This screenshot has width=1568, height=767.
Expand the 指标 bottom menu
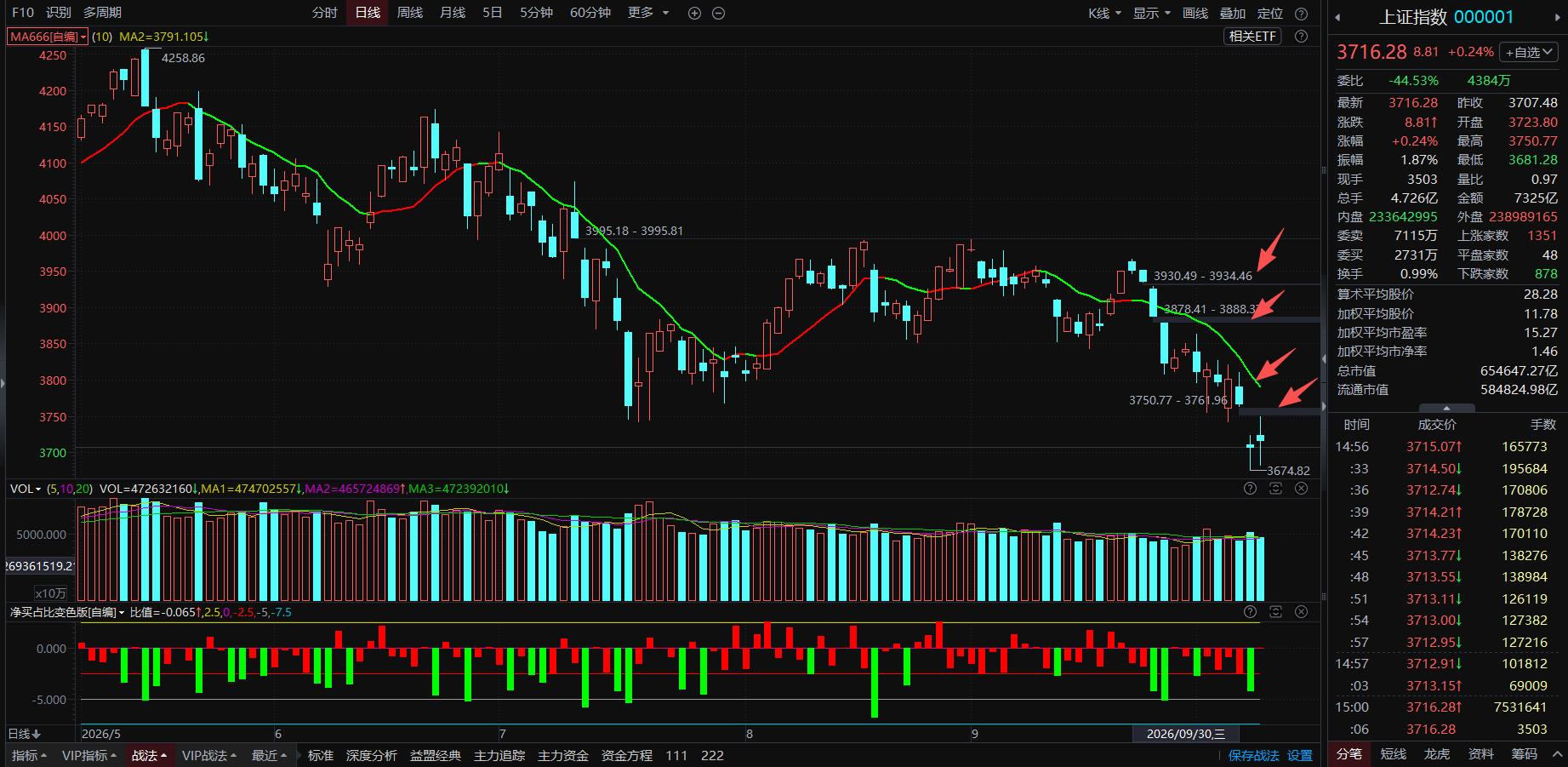pos(29,755)
